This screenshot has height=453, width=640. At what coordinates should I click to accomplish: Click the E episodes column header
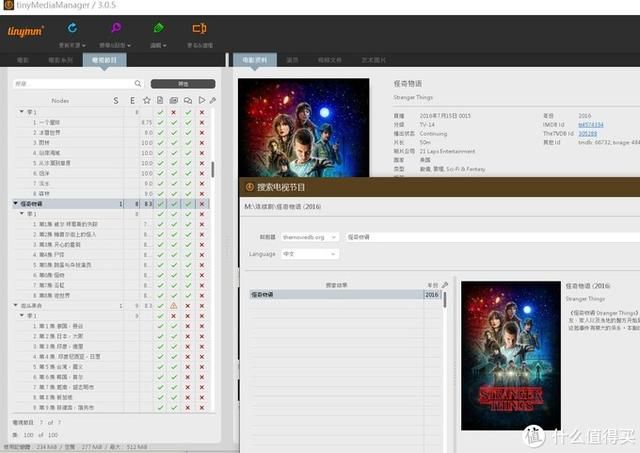[132, 100]
